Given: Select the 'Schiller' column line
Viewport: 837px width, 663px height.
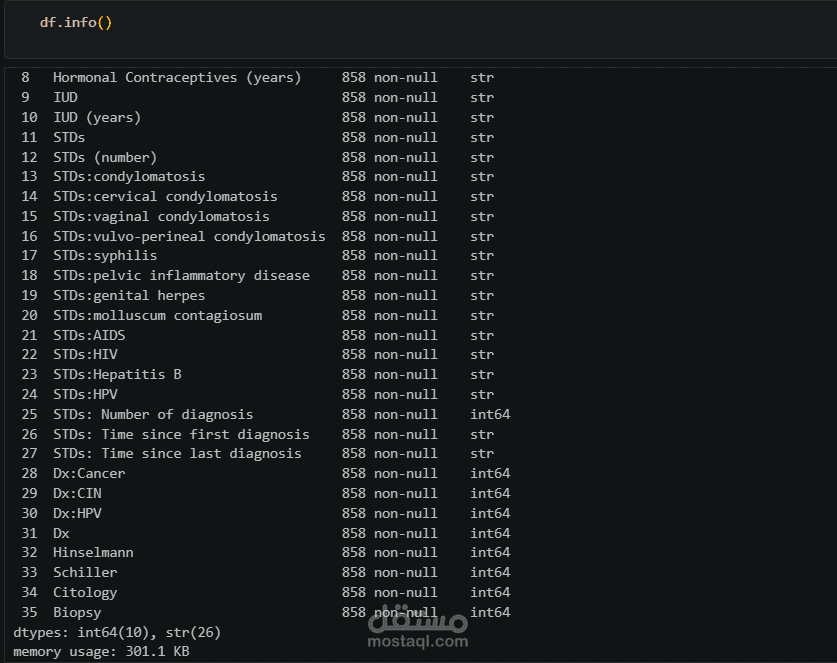Looking at the screenshot, I should (x=85, y=572).
